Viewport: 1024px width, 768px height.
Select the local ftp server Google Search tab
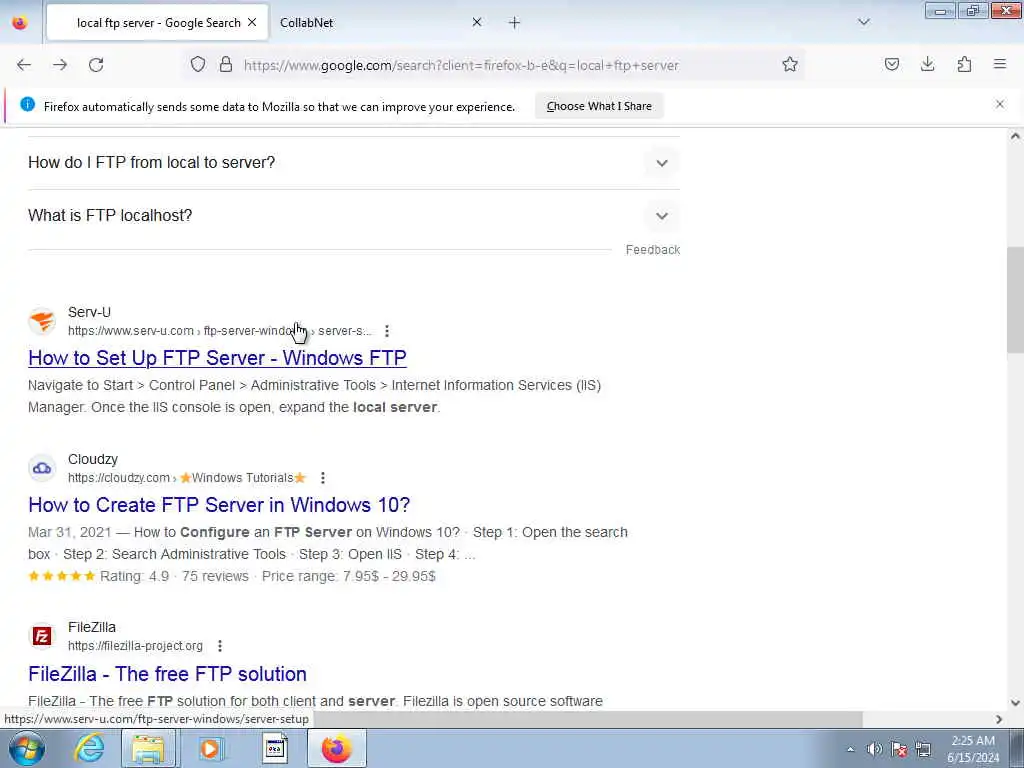158,23
